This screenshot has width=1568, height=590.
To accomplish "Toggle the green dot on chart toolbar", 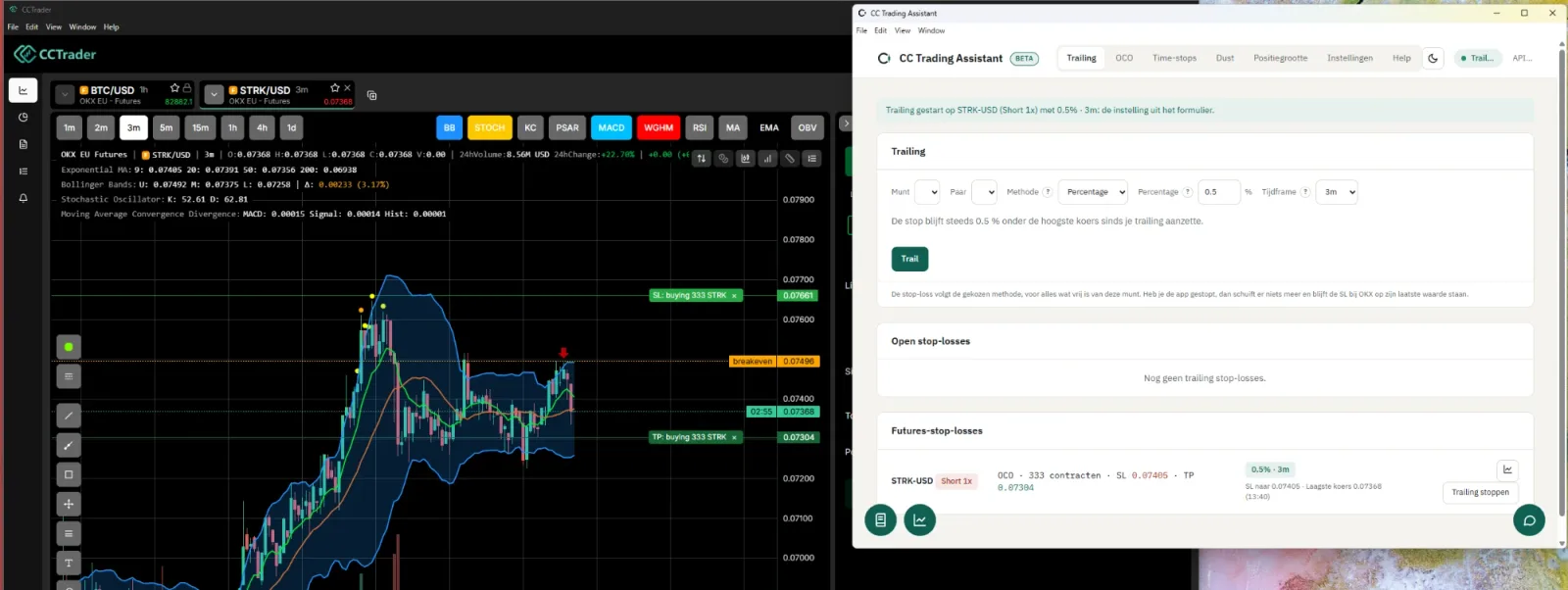I will click(x=69, y=347).
